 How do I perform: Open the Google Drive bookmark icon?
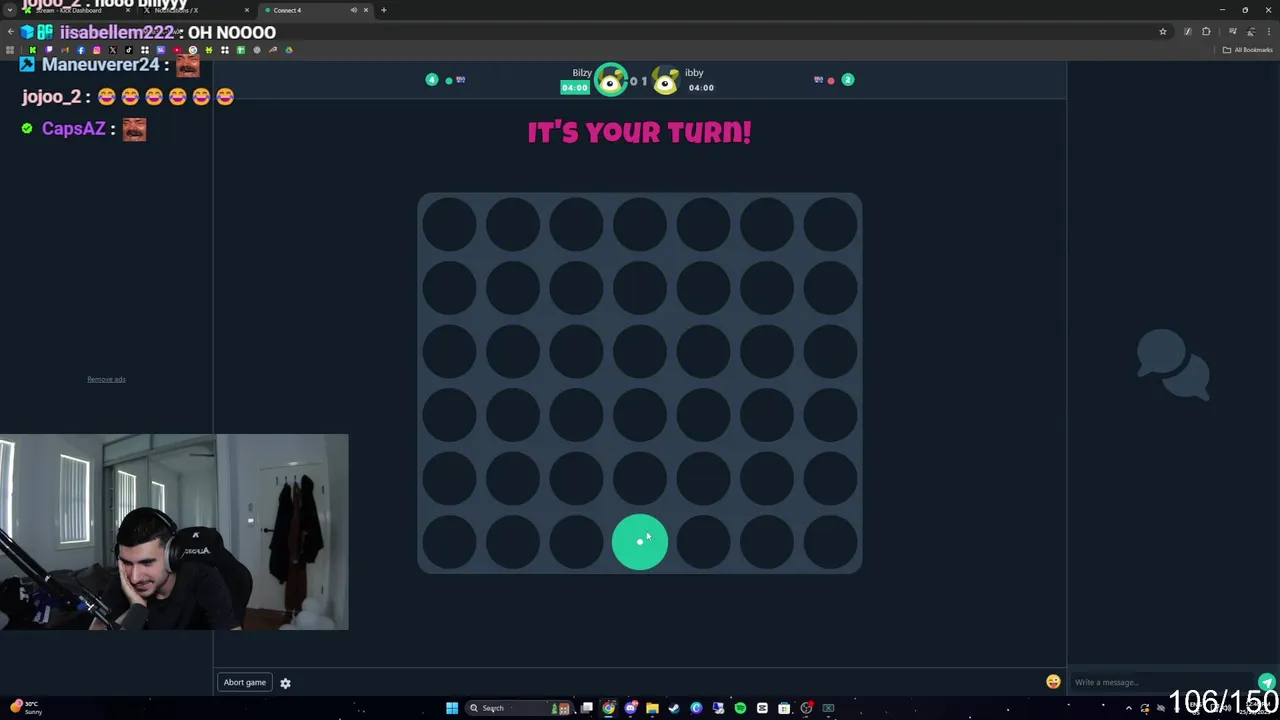[288, 50]
